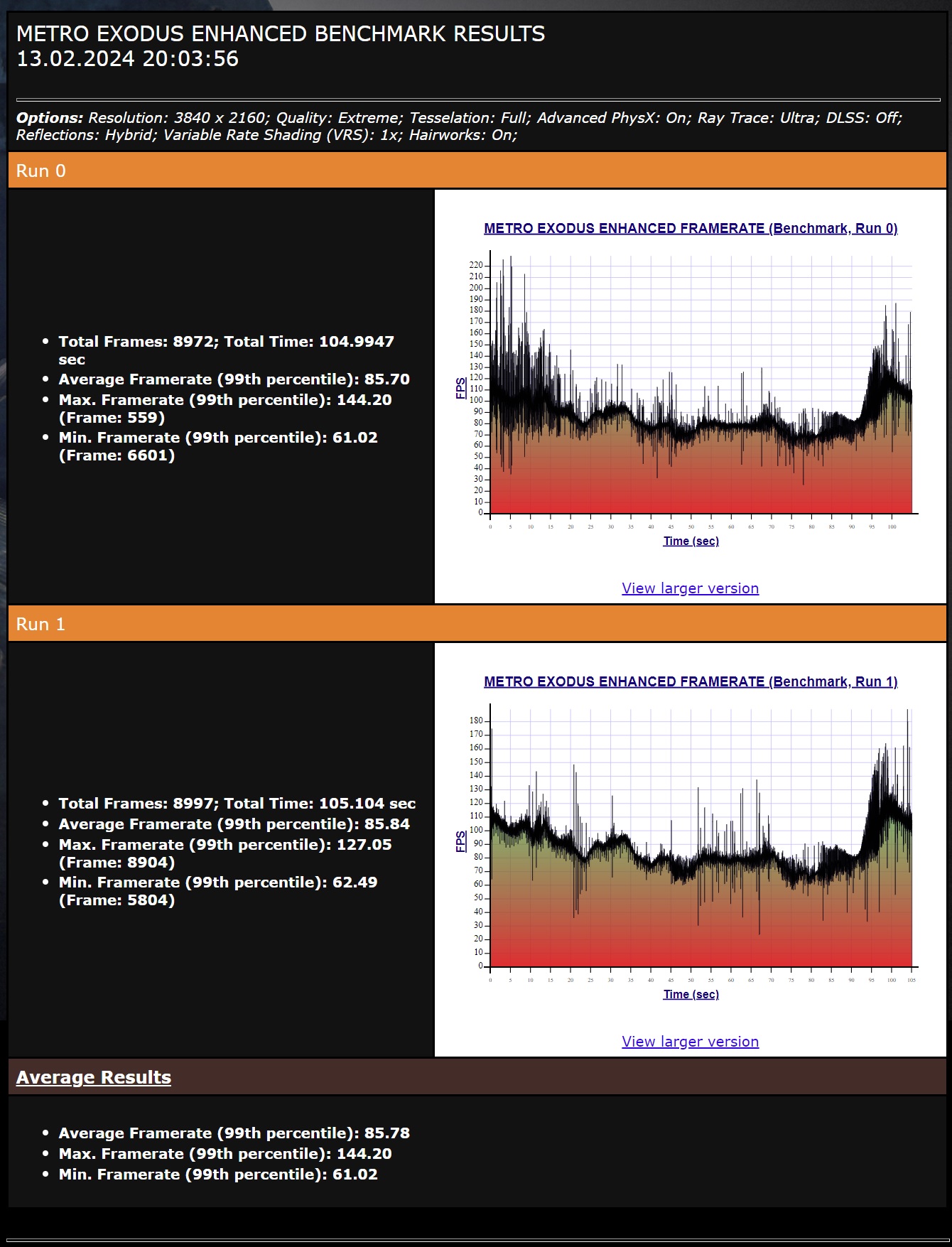Click the Time (sec) label under Run 0 chart

(691, 541)
